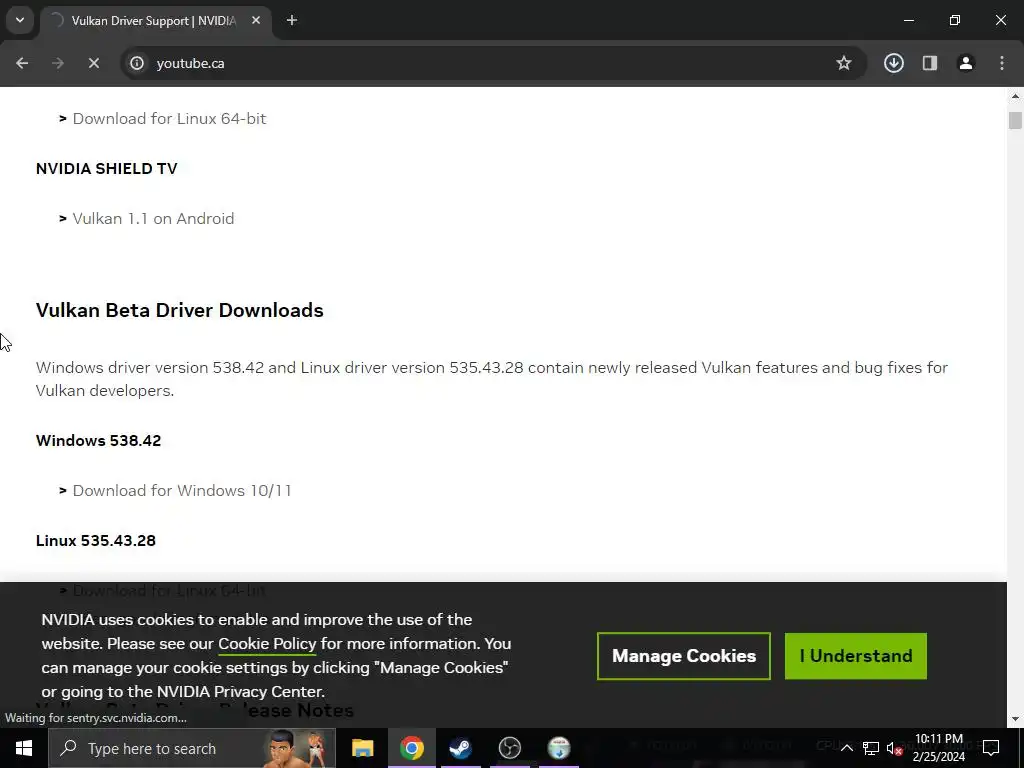The width and height of the screenshot is (1024, 768).
Task: Bookmark this page with star icon
Action: pyautogui.click(x=844, y=63)
